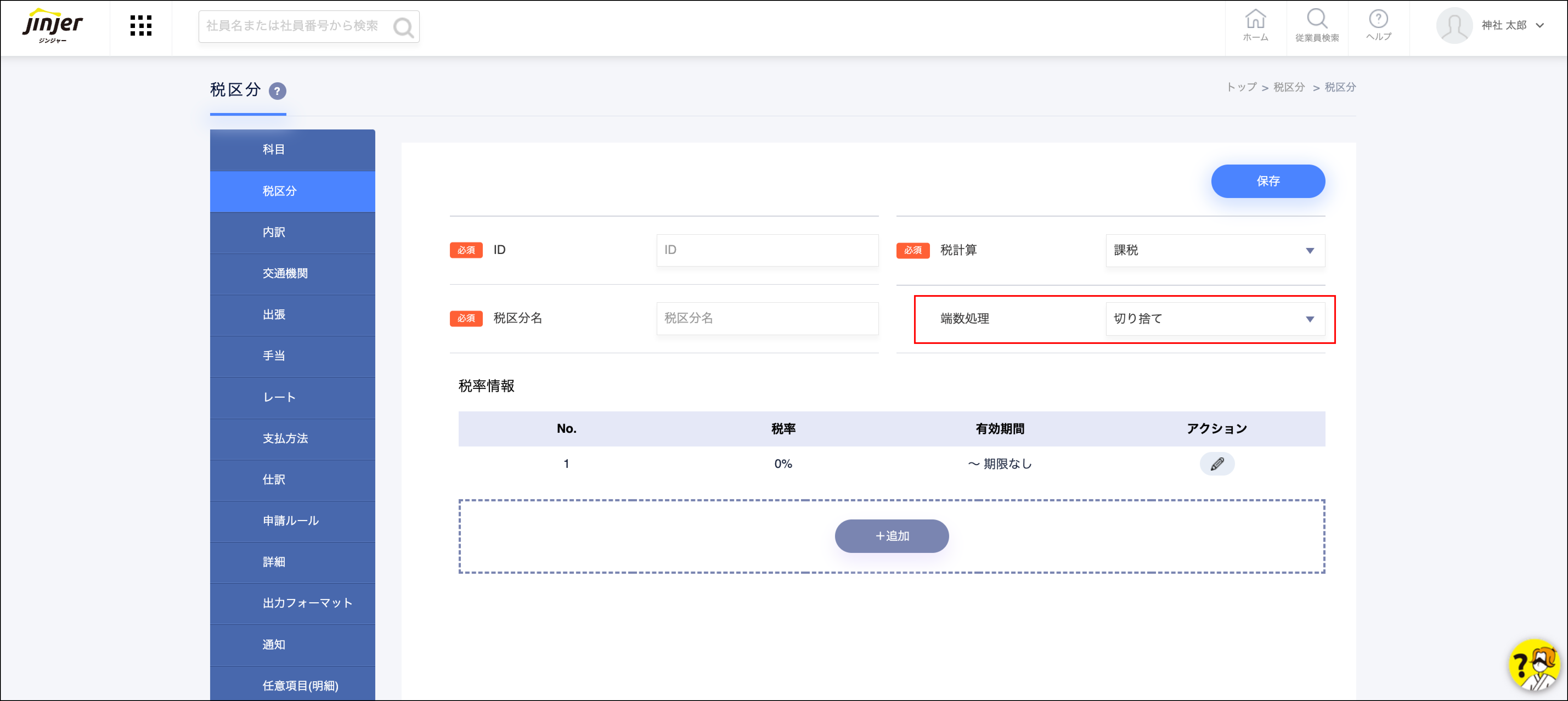
Task: Select 申請ルール in the sidebar
Action: (x=292, y=521)
